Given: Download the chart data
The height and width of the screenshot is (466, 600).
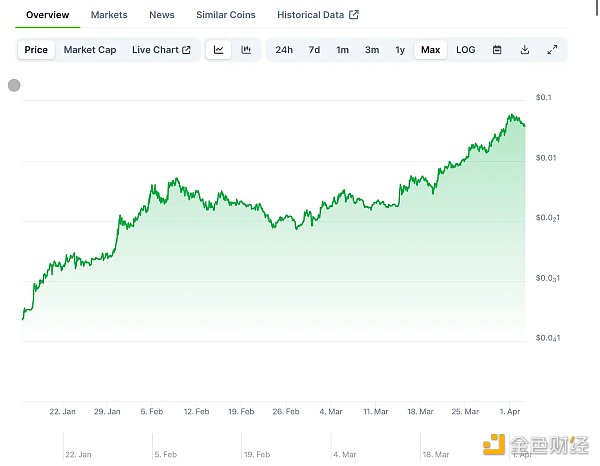Looking at the screenshot, I should (x=525, y=49).
